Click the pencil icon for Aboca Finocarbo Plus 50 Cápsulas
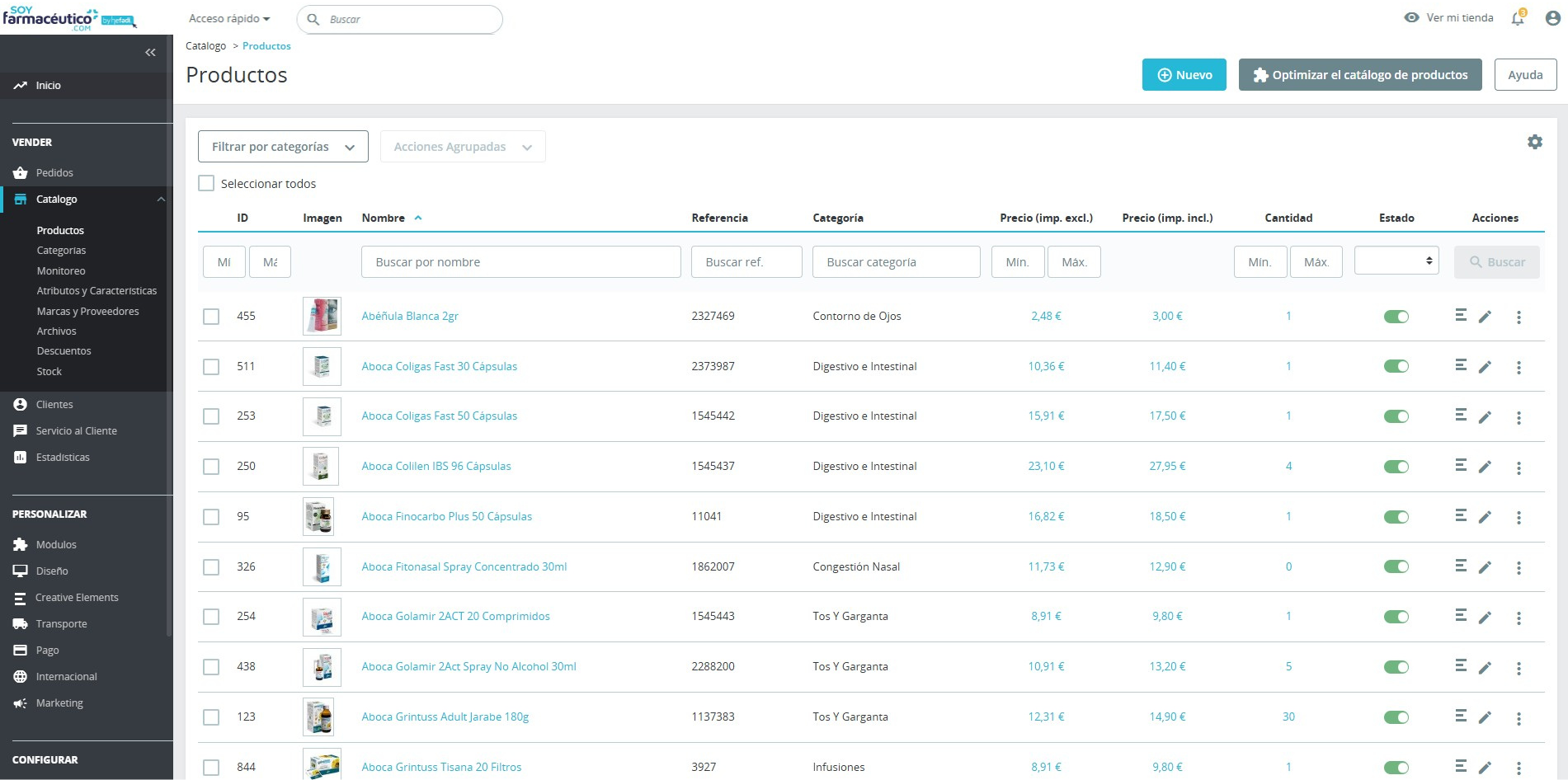Viewport: 1568px width, 780px height. tap(1485, 517)
